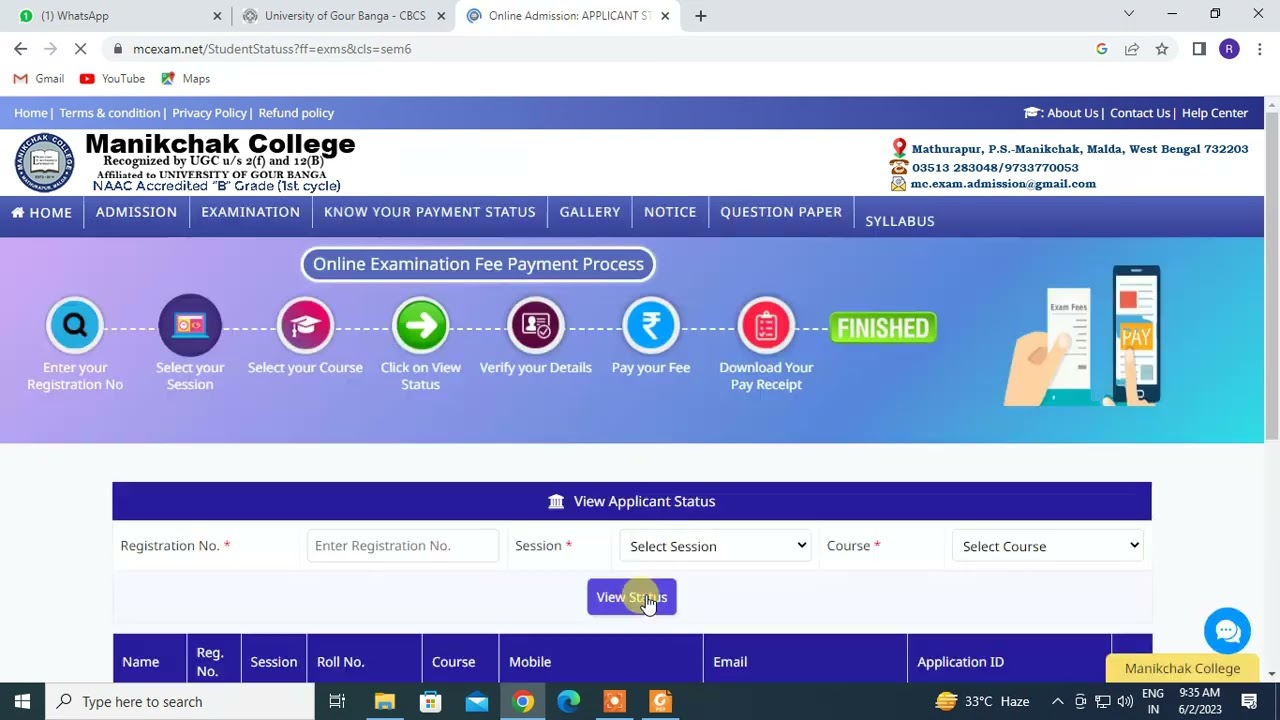Click the Enter Registration No. field
This screenshot has width=1280, height=720.
click(x=403, y=546)
